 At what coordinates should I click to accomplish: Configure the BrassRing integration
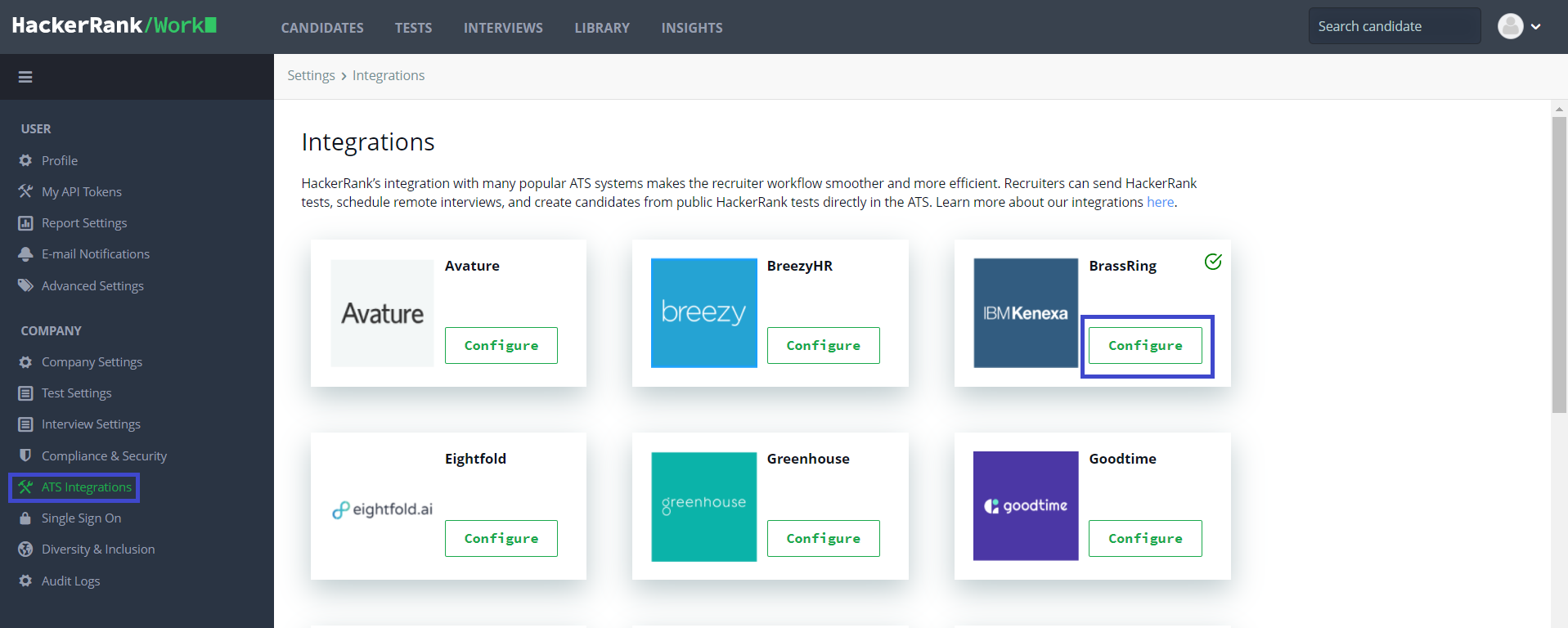(1145, 345)
